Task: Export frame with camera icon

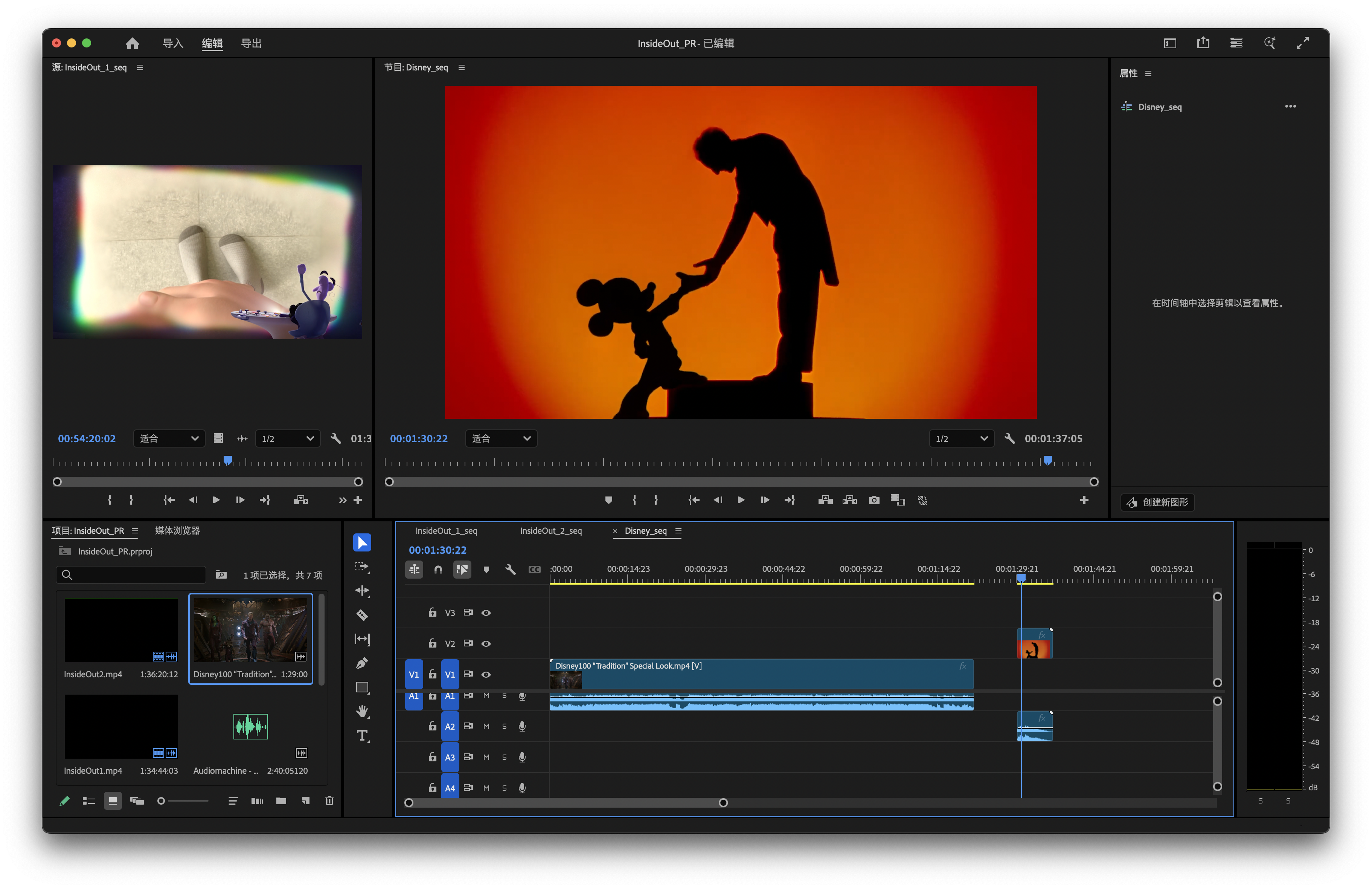Action: (x=874, y=500)
